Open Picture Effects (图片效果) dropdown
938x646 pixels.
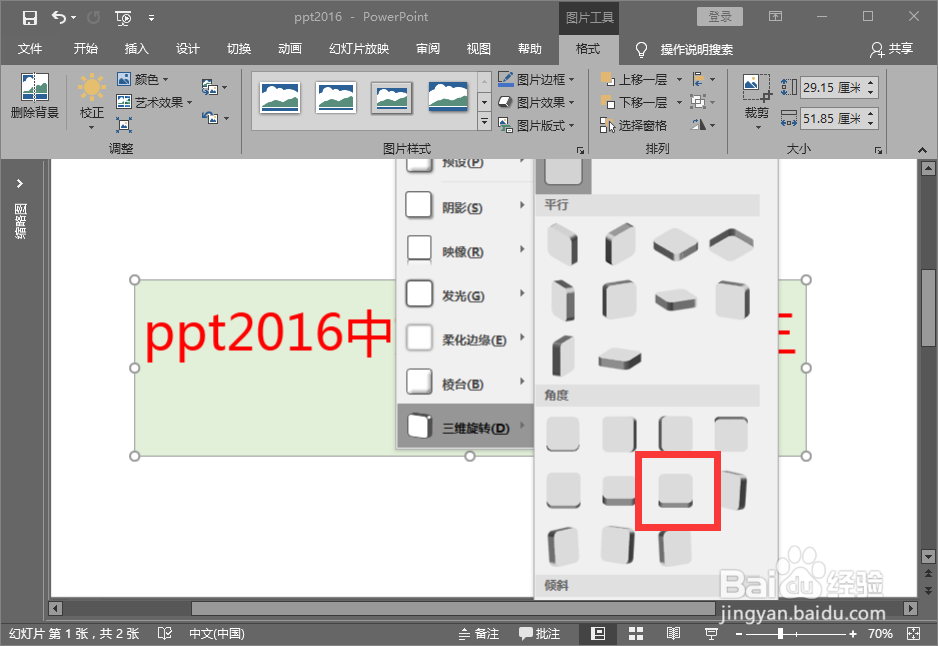point(536,102)
